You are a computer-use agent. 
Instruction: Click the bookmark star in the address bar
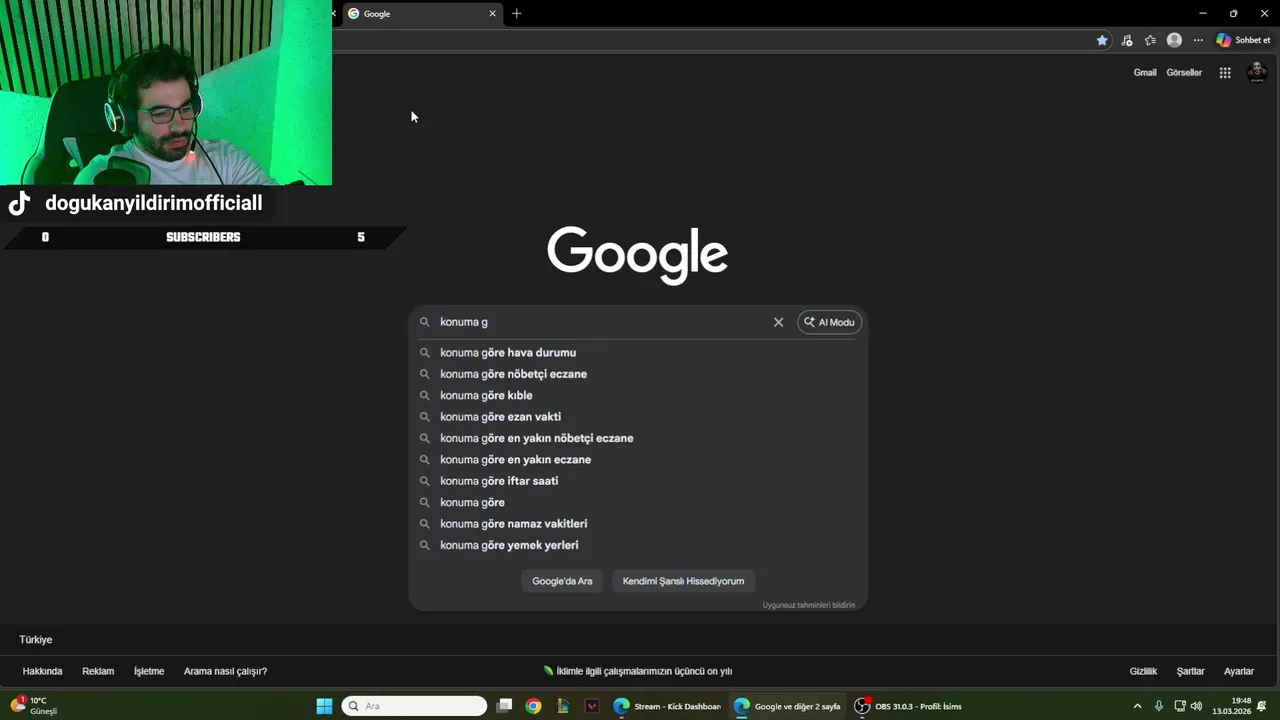pyautogui.click(x=1102, y=40)
